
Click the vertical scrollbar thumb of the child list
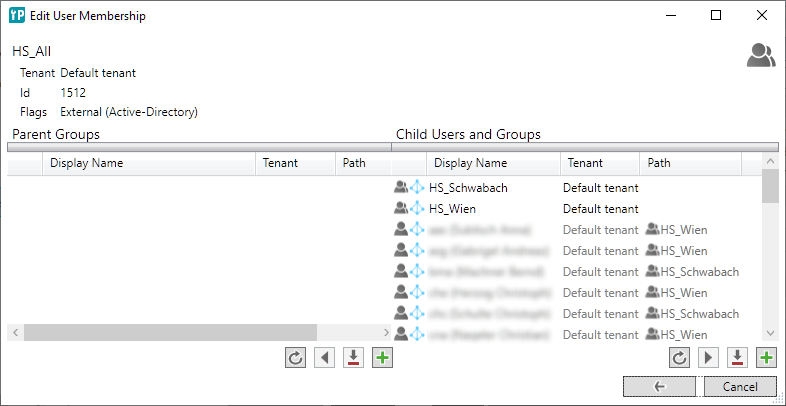[770, 186]
